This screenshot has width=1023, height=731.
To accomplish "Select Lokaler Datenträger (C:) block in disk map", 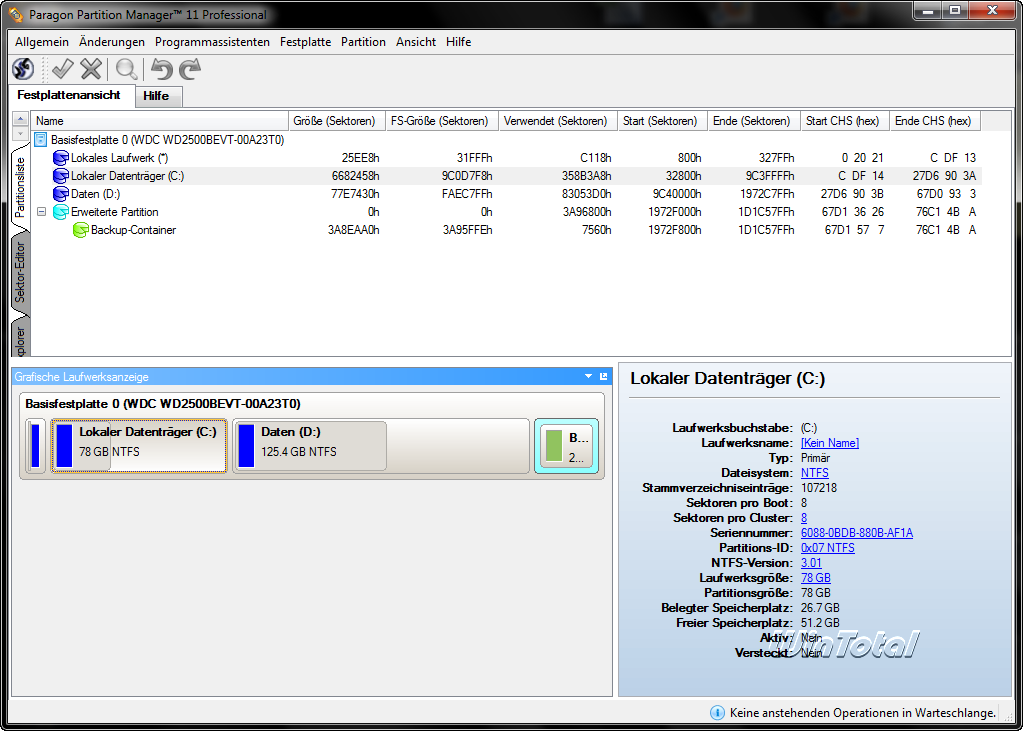I will tap(139, 446).
